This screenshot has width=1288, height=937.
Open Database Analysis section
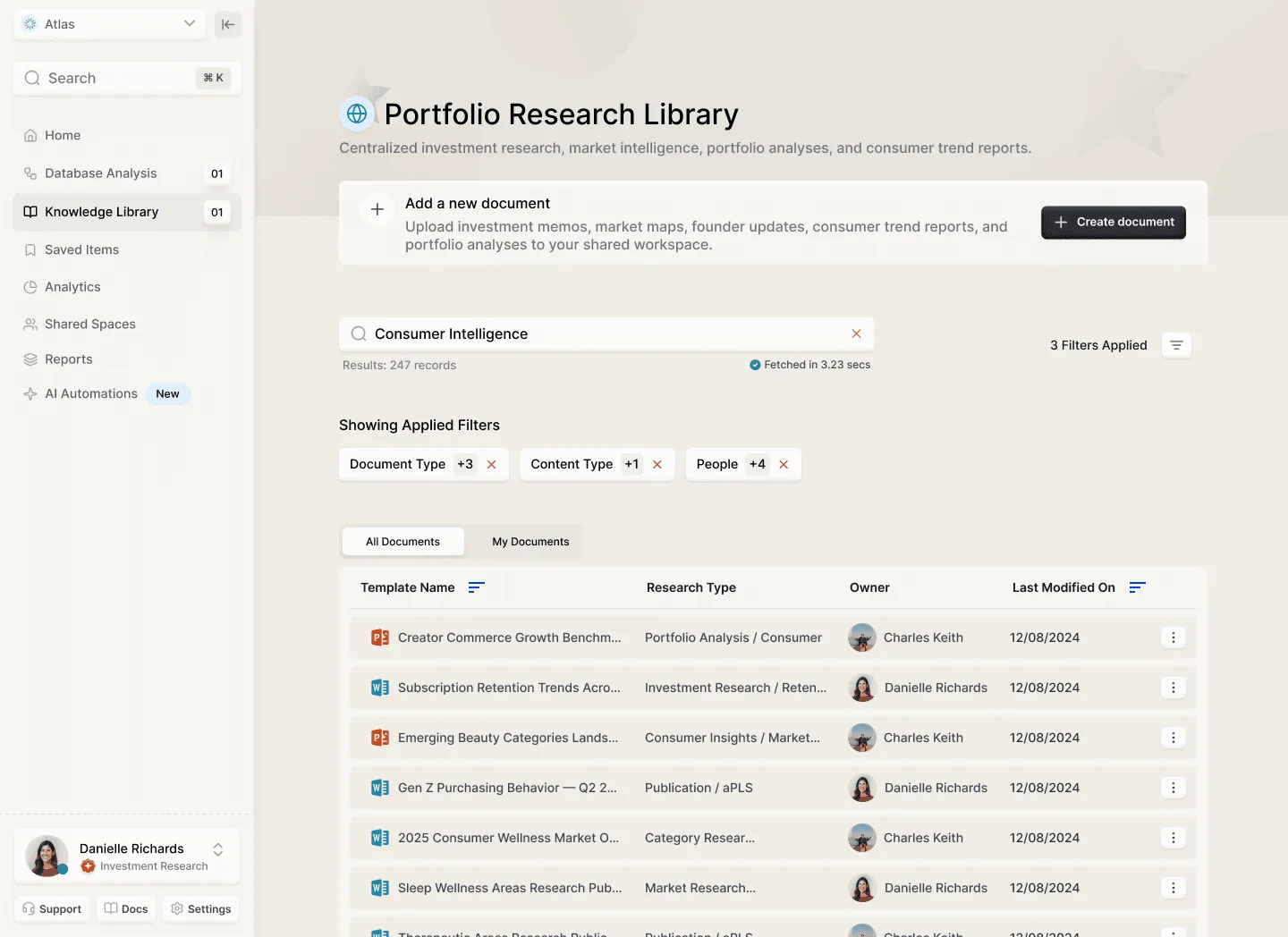pyautogui.click(x=127, y=173)
